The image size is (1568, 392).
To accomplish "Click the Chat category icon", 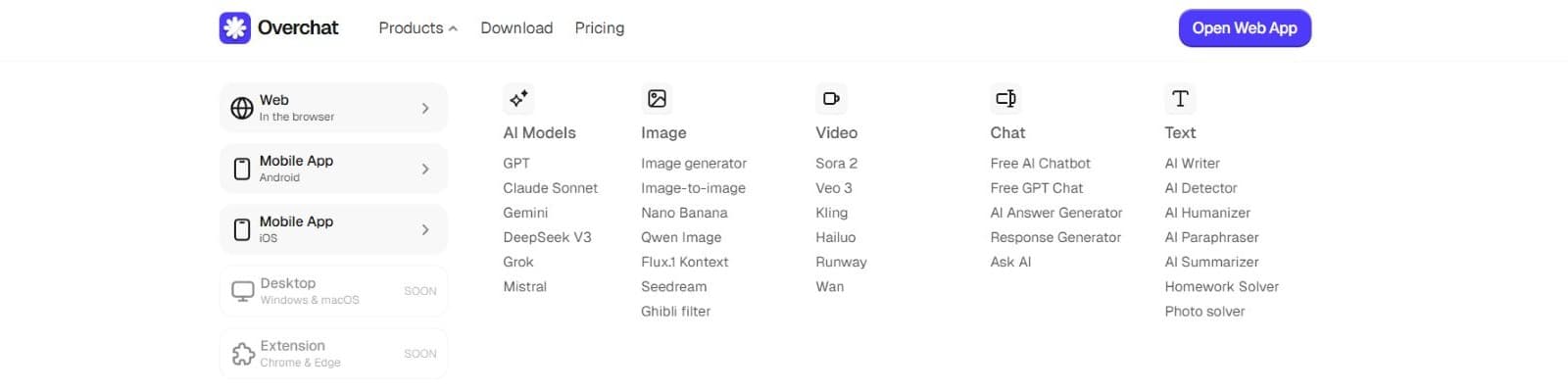I will 1005,98.
